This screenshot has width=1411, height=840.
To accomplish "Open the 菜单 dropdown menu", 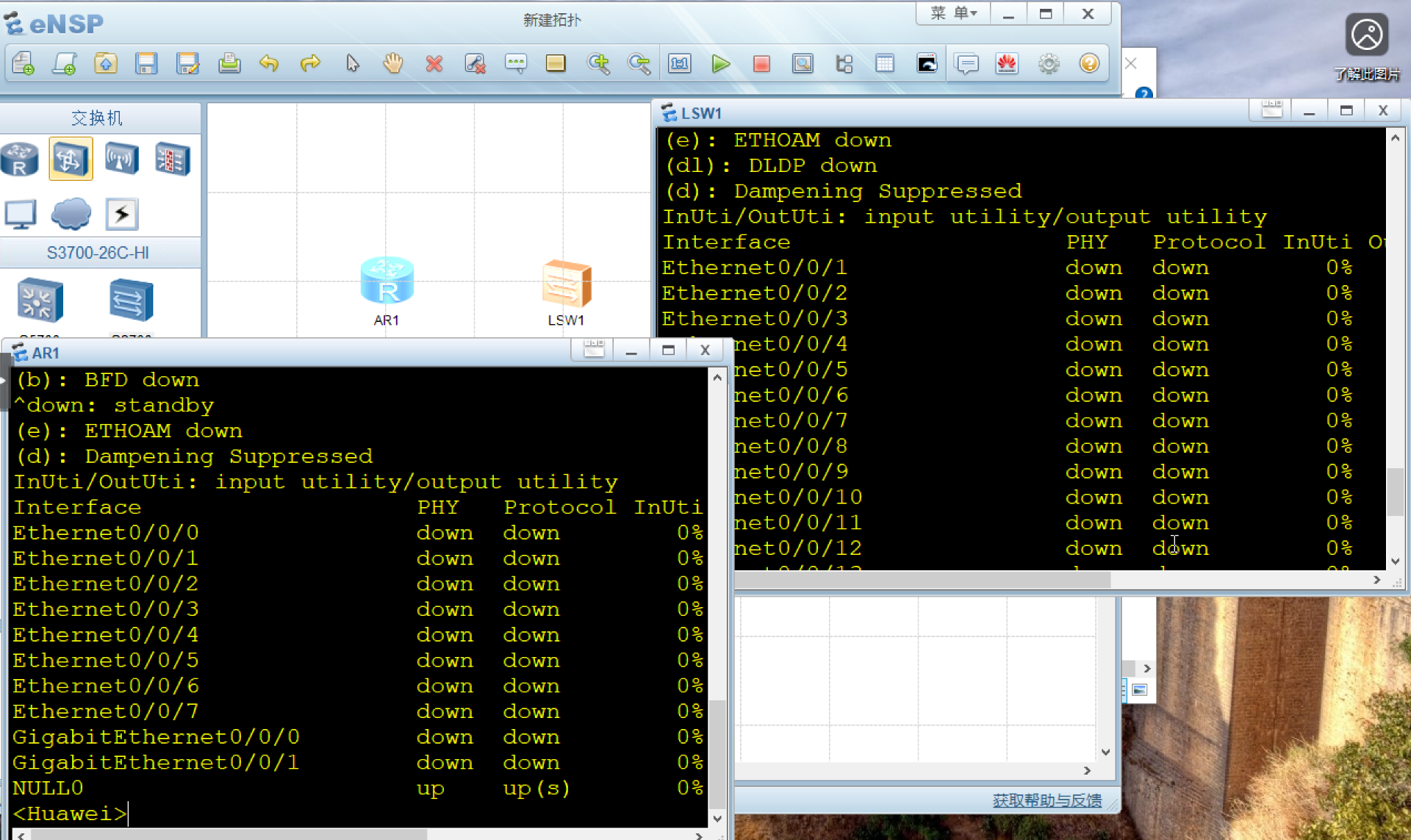I will point(953,13).
